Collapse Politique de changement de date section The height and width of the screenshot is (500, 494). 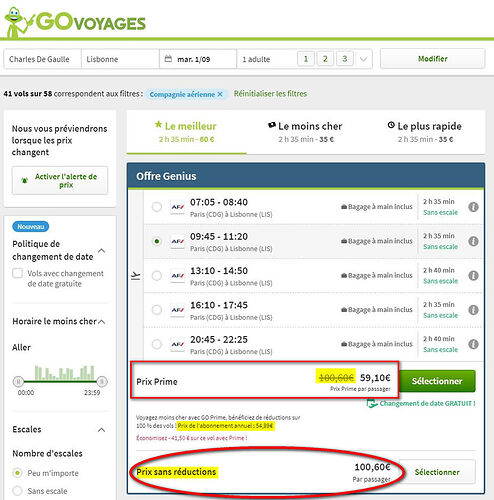tap(102, 251)
